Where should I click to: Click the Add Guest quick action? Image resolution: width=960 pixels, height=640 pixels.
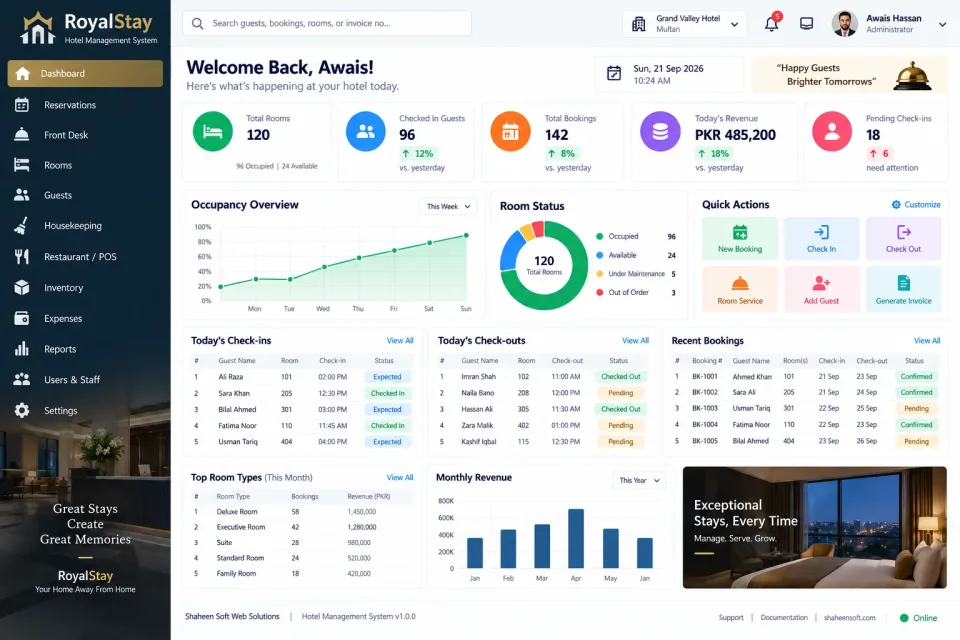point(821,290)
